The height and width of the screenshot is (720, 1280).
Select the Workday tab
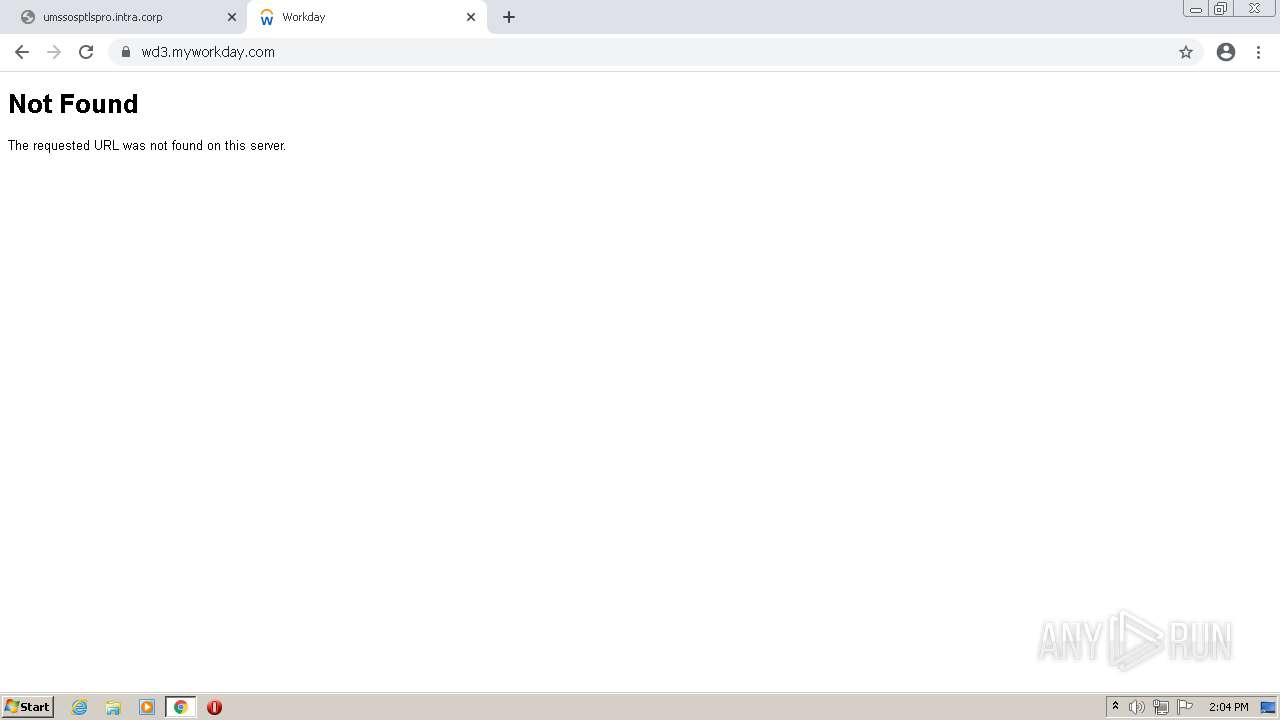366,17
